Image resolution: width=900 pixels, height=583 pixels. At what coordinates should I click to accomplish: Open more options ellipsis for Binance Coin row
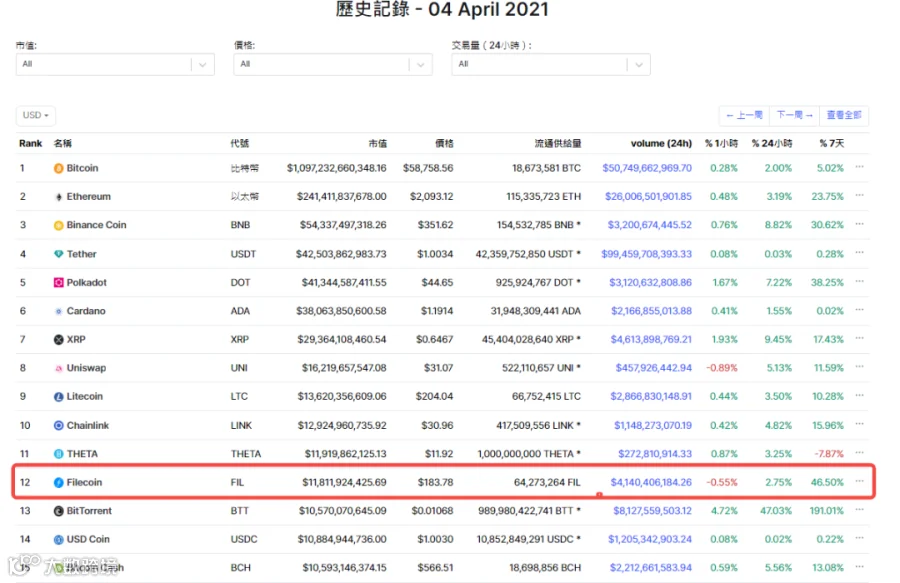859,224
